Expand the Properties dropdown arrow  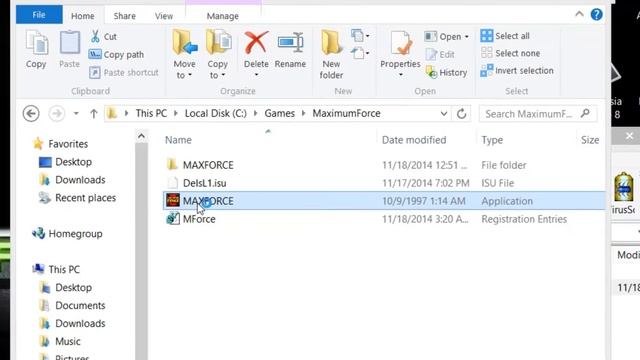pos(400,75)
